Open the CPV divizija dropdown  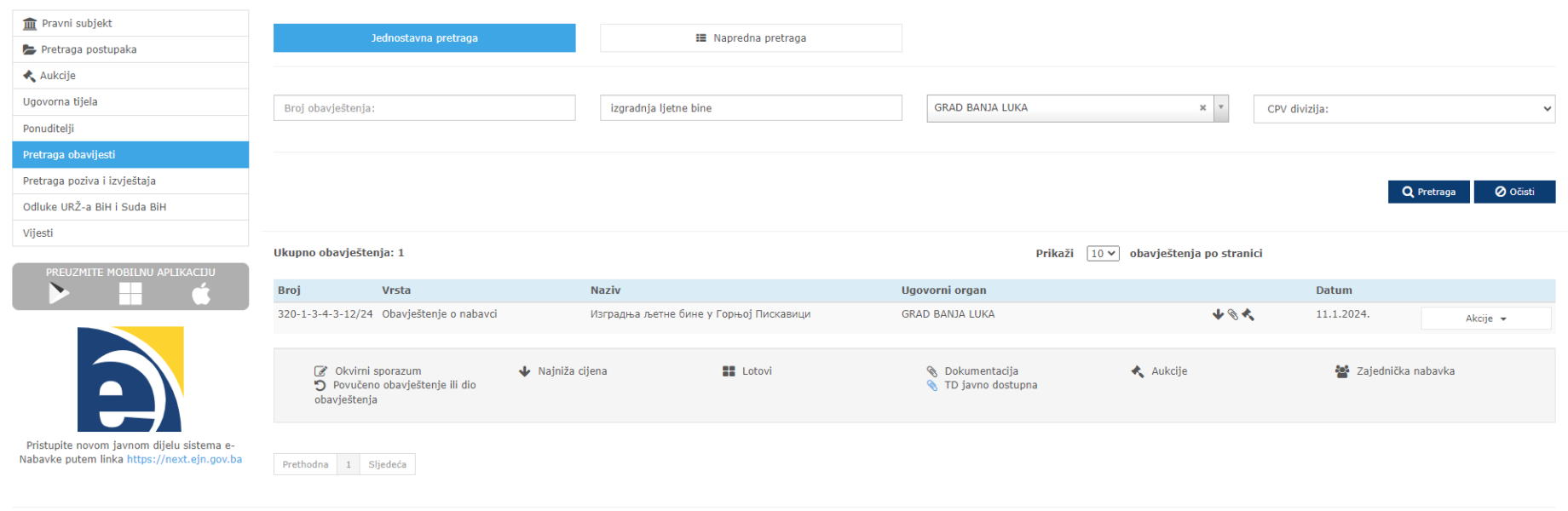(1404, 109)
